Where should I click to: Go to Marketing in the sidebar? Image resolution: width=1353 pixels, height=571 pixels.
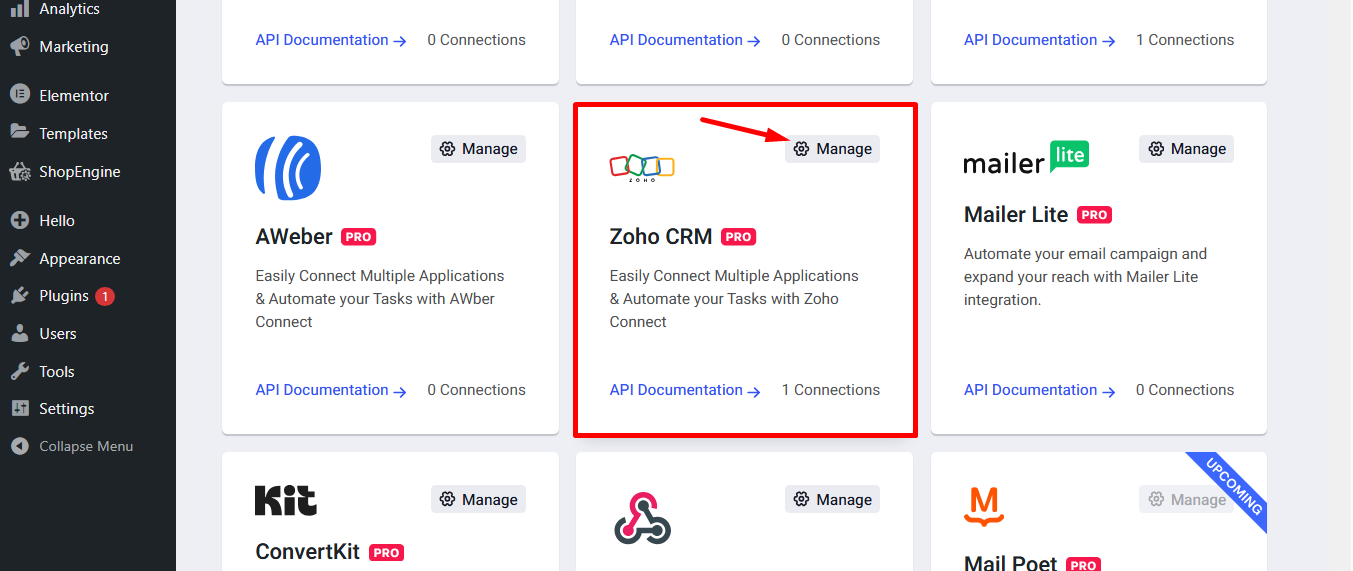tap(73, 47)
